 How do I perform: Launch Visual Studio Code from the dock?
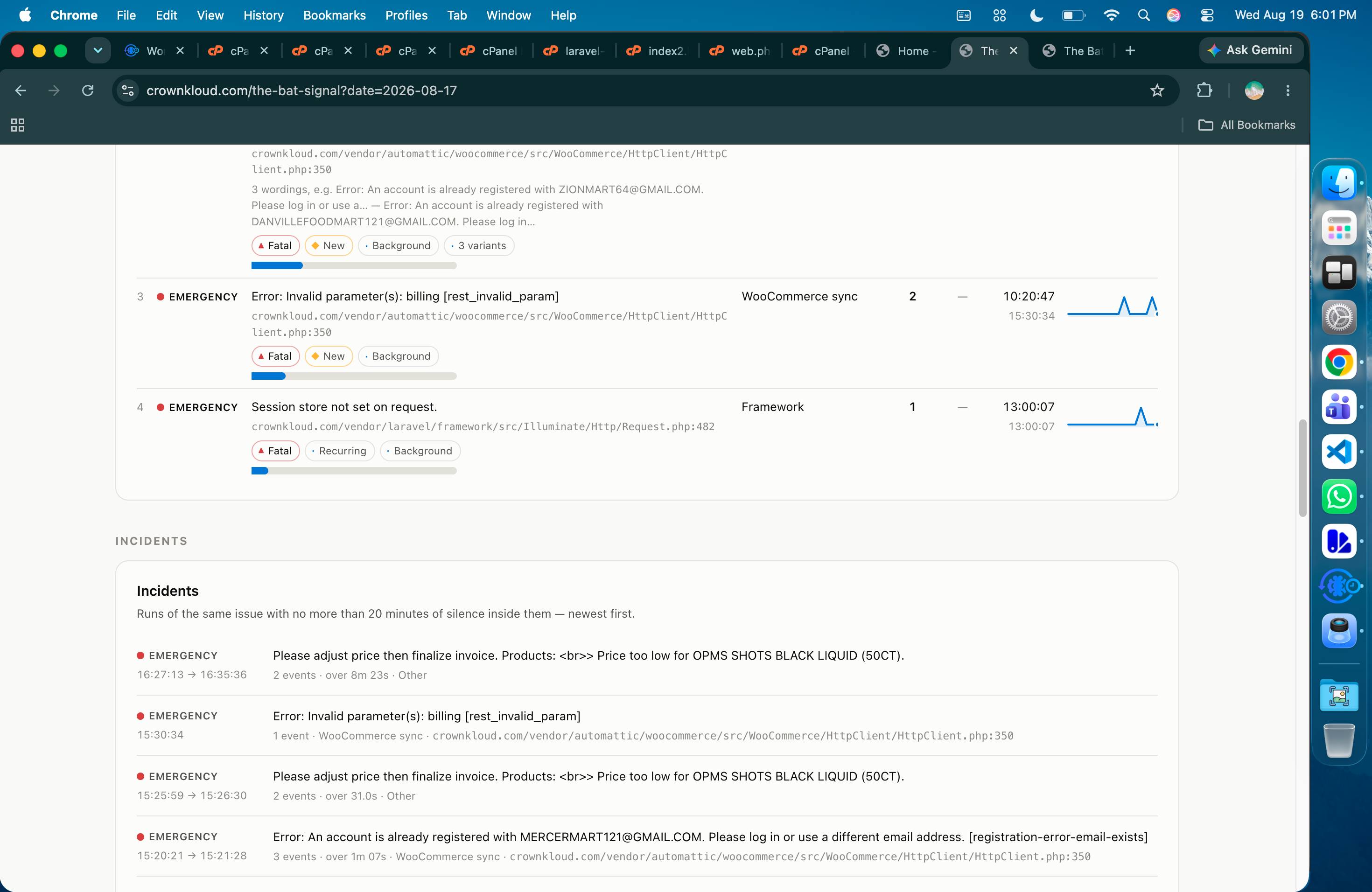click(x=1338, y=451)
